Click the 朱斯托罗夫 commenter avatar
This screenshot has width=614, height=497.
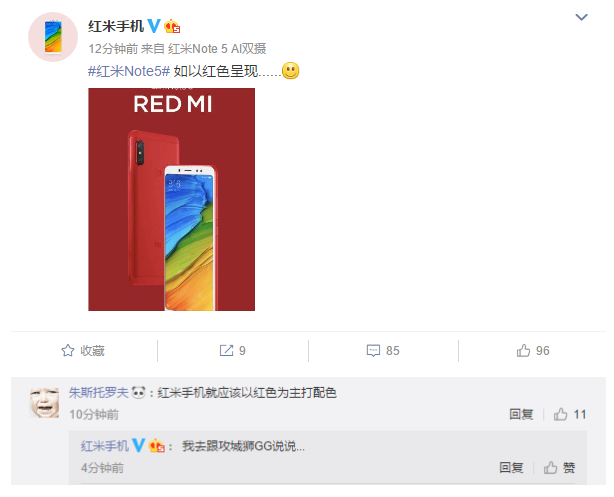[44, 402]
